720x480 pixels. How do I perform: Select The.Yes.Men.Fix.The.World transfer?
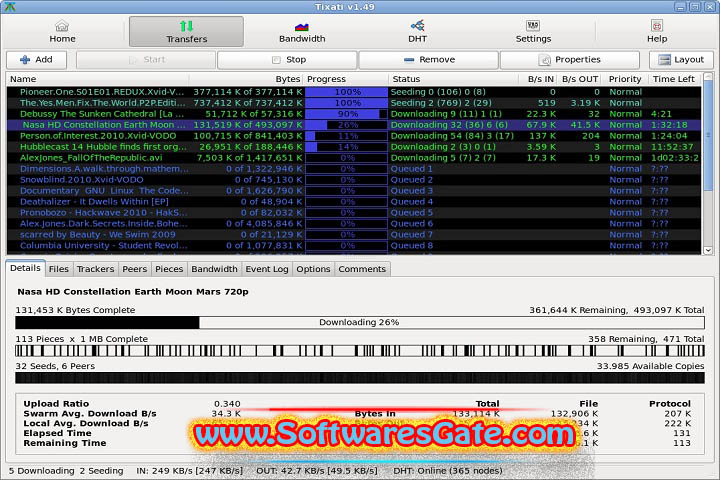pyautogui.click(x=354, y=103)
